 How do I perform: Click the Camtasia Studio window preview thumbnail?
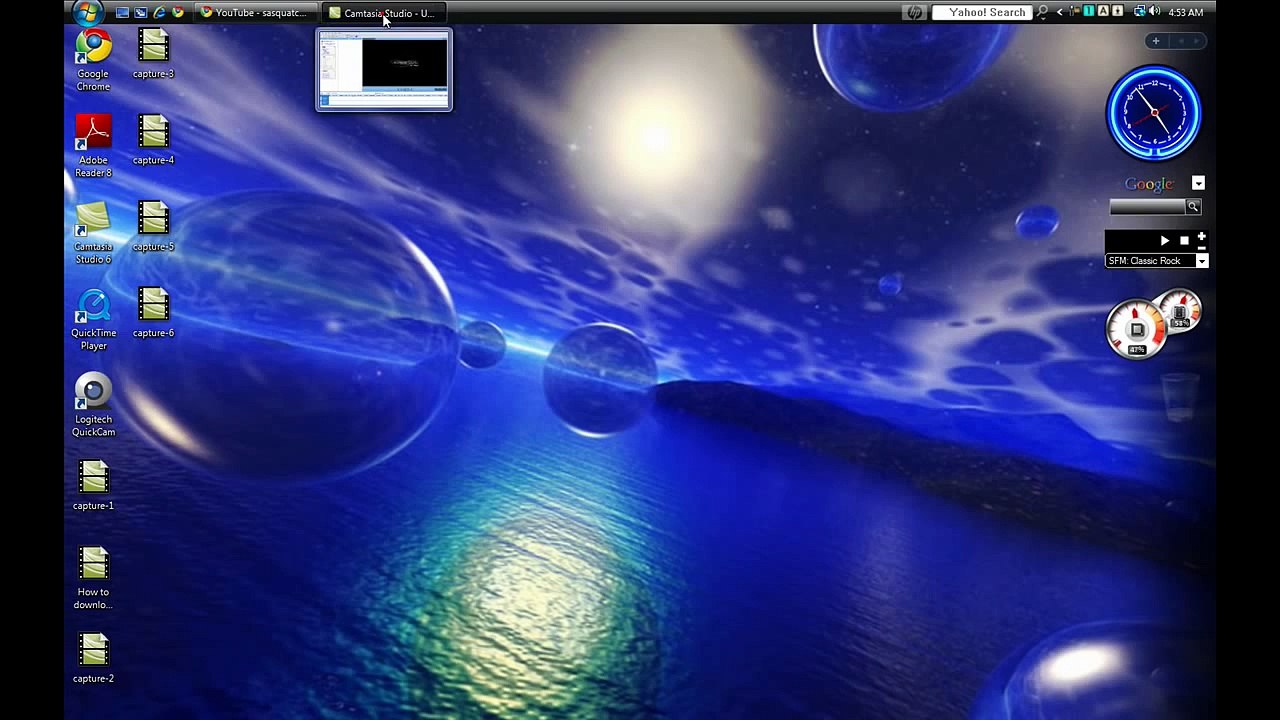[384, 70]
